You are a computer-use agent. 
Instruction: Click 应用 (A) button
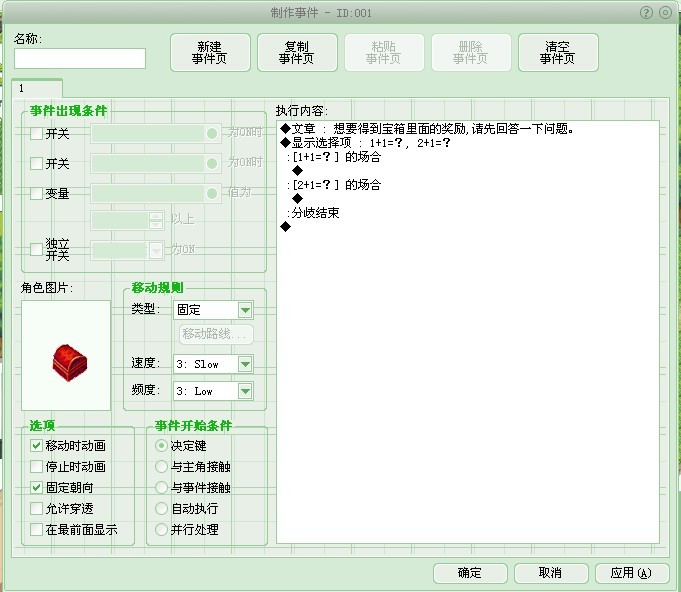point(631,573)
